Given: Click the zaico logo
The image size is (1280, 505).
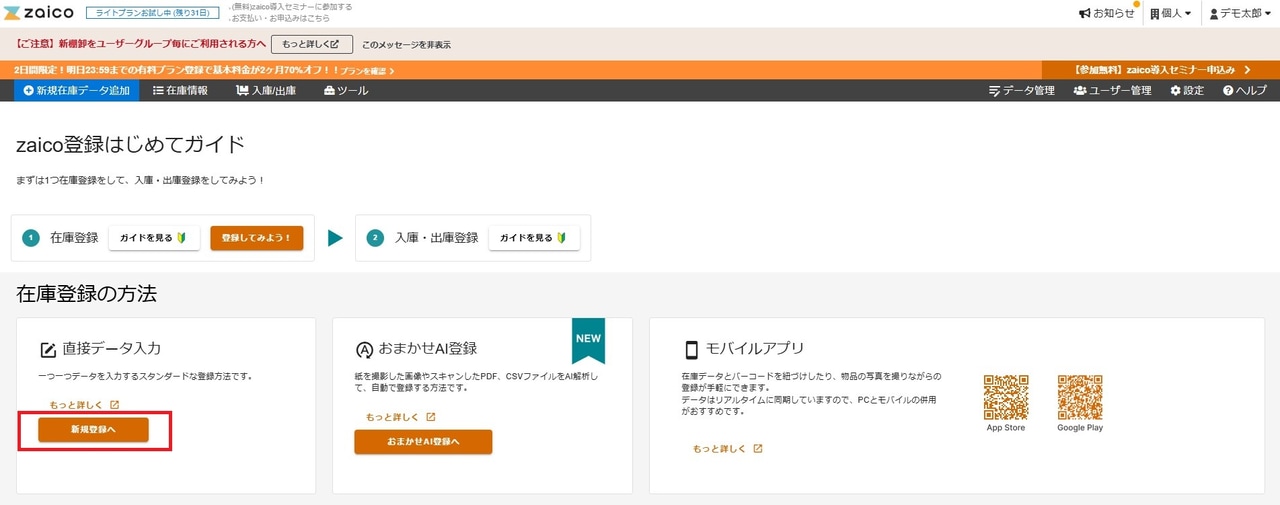Looking at the screenshot, I should coord(39,13).
